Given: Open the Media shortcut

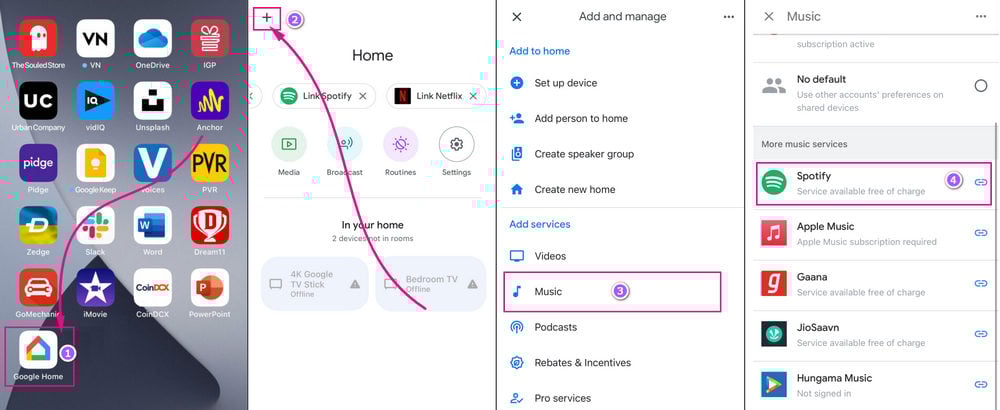Looking at the screenshot, I should [289, 144].
